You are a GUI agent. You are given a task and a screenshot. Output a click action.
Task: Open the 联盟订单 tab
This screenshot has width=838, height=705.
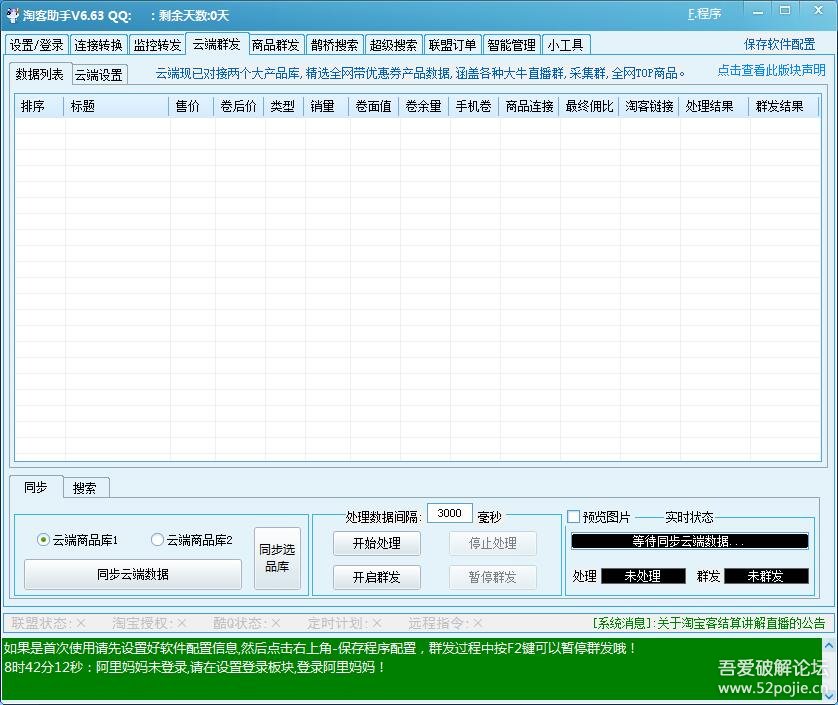(x=452, y=45)
